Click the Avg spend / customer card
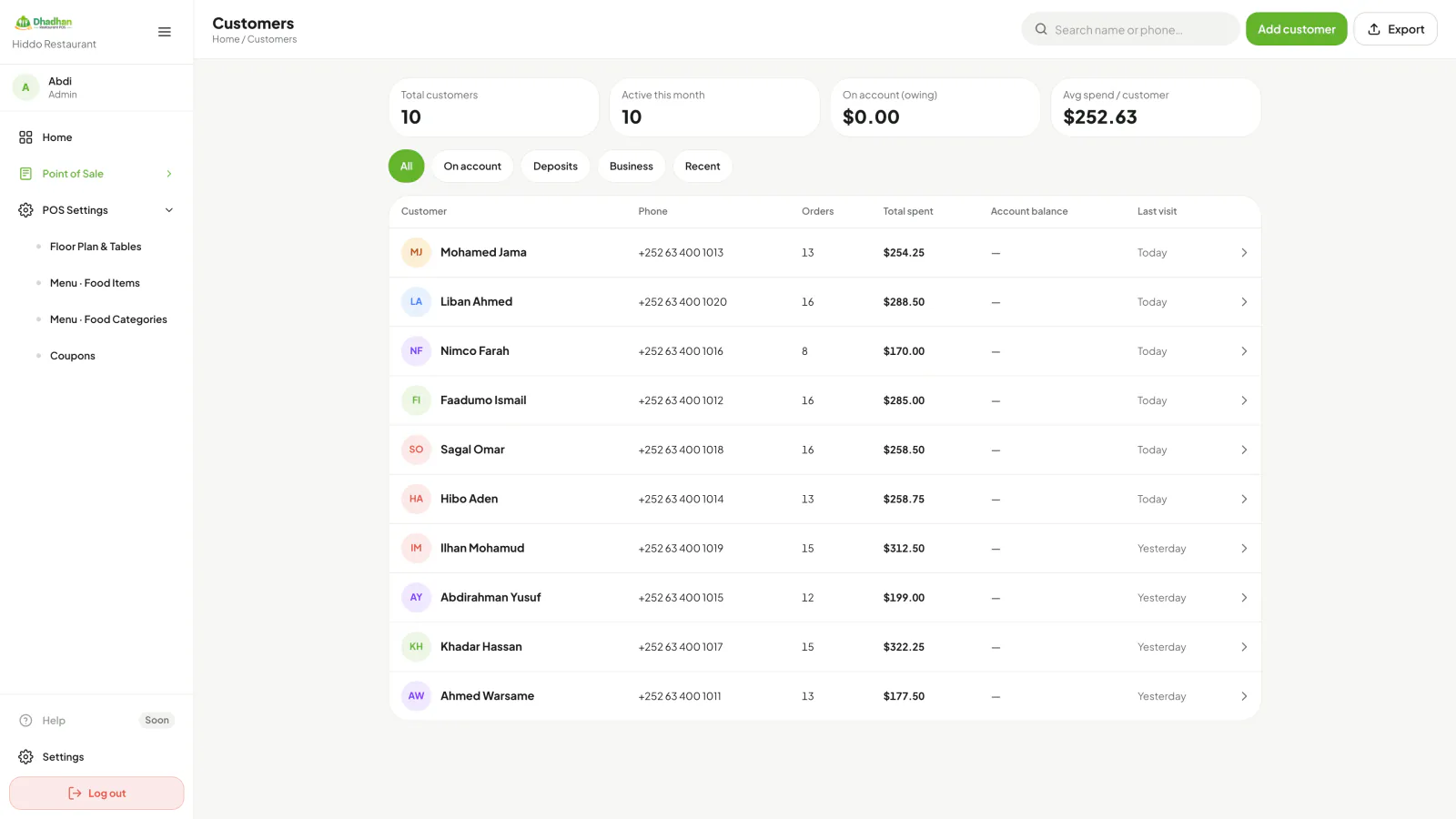Viewport: 1456px width, 819px height. pyautogui.click(x=1156, y=107)
